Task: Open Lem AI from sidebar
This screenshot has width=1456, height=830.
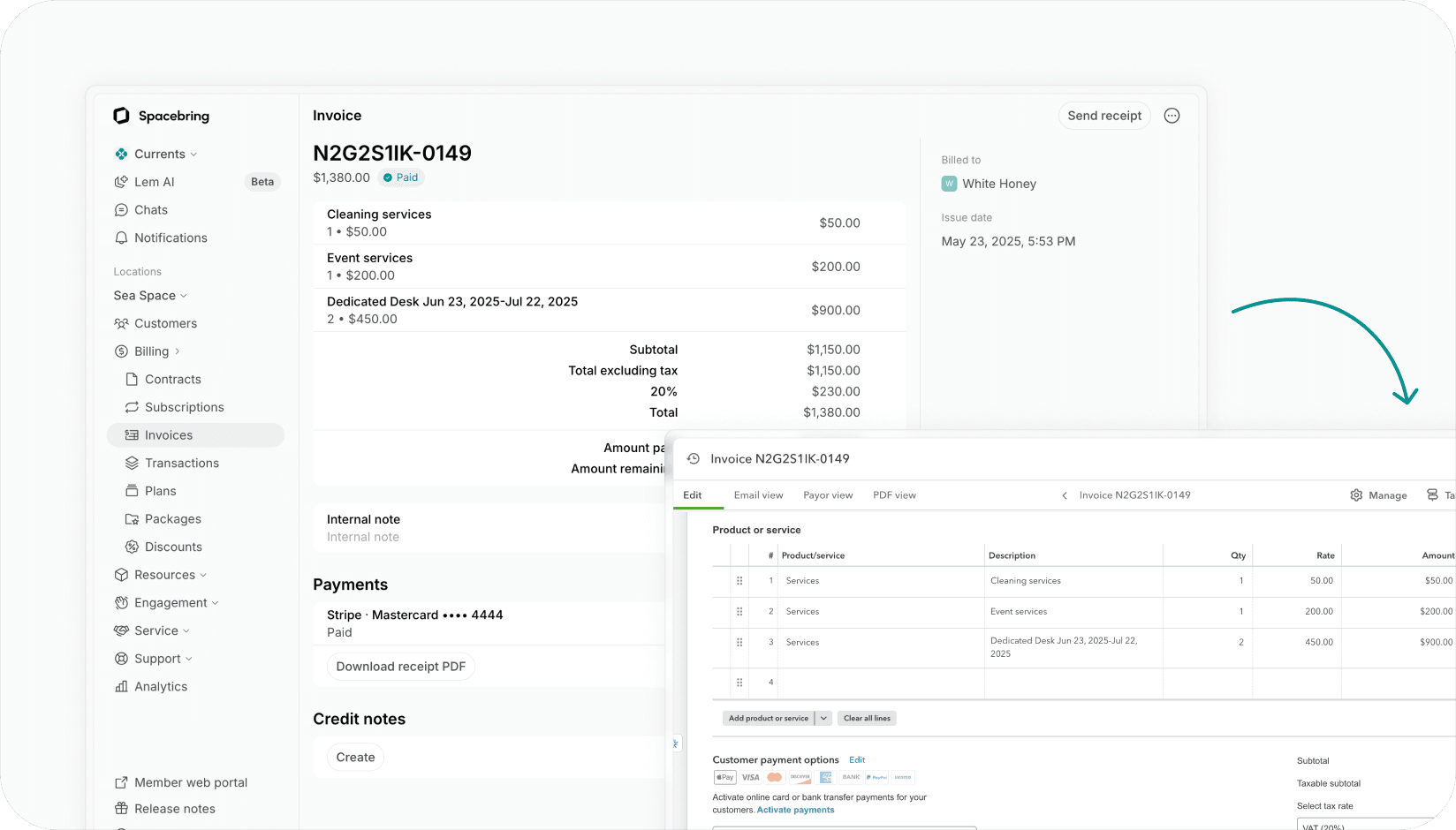Action: 155,182
